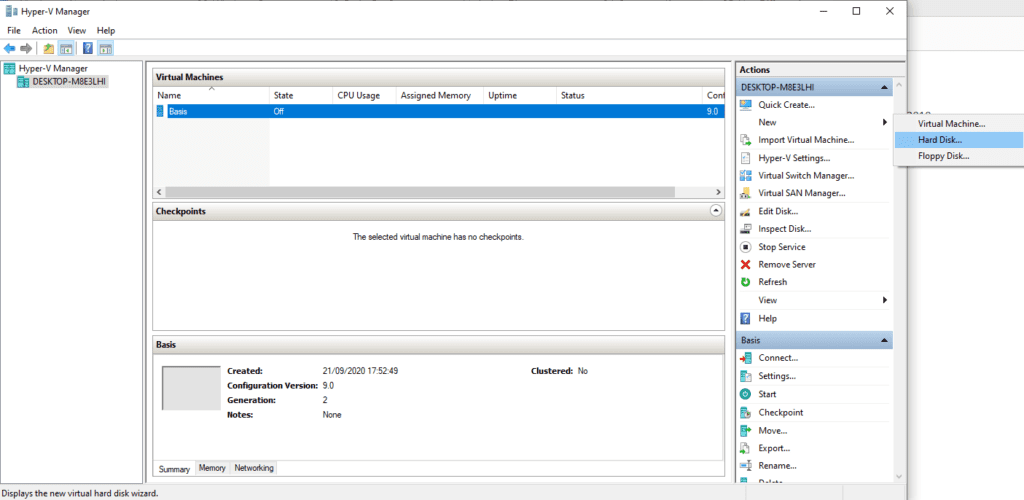The height and width of the screenshot is (500, 1024).
Task: Collapse the DESKTOP-M8E3LHI actions section
Action: tap(884, 87)
